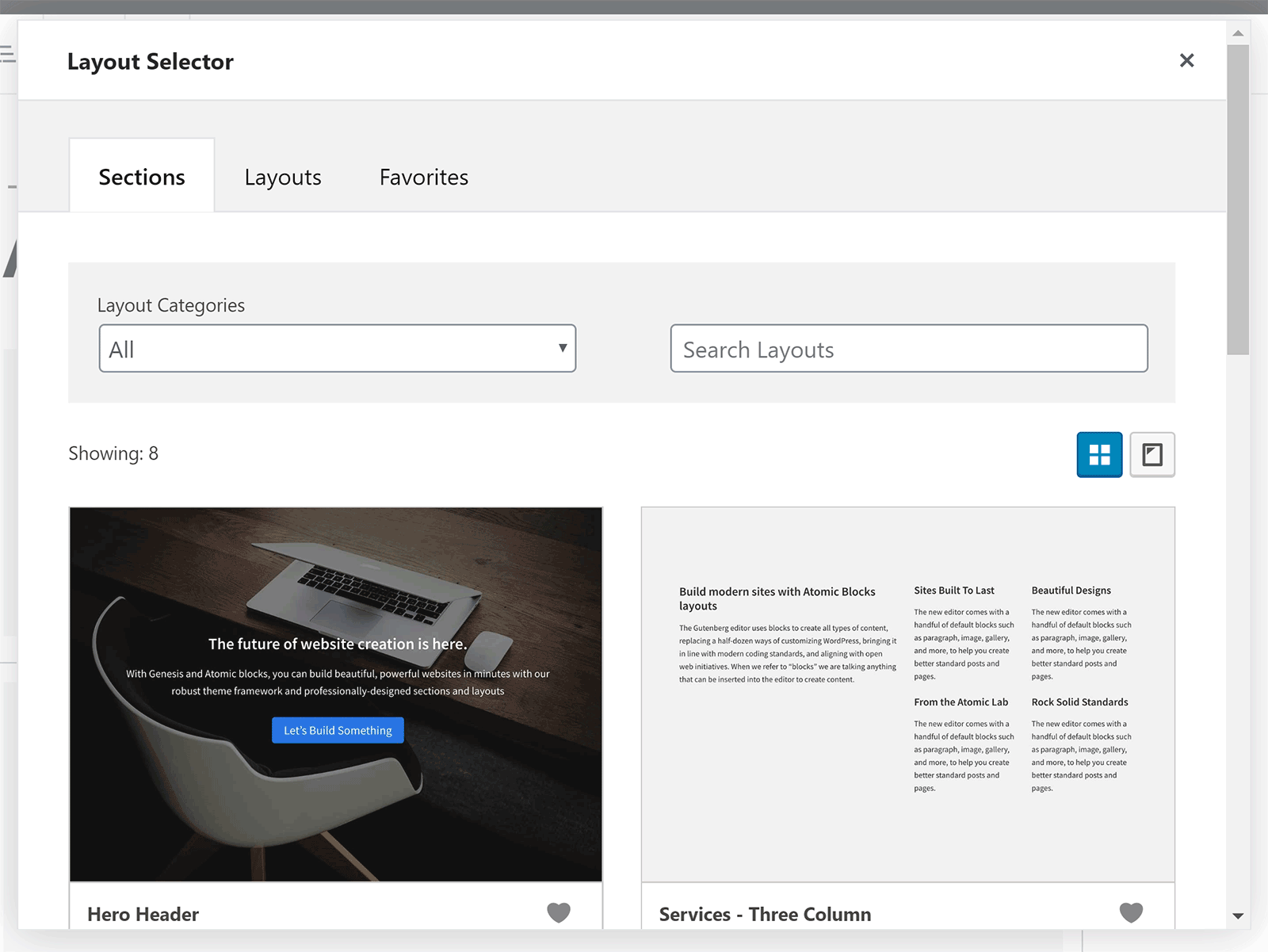Switch to the Sections tab

click(x=142, y=176)
